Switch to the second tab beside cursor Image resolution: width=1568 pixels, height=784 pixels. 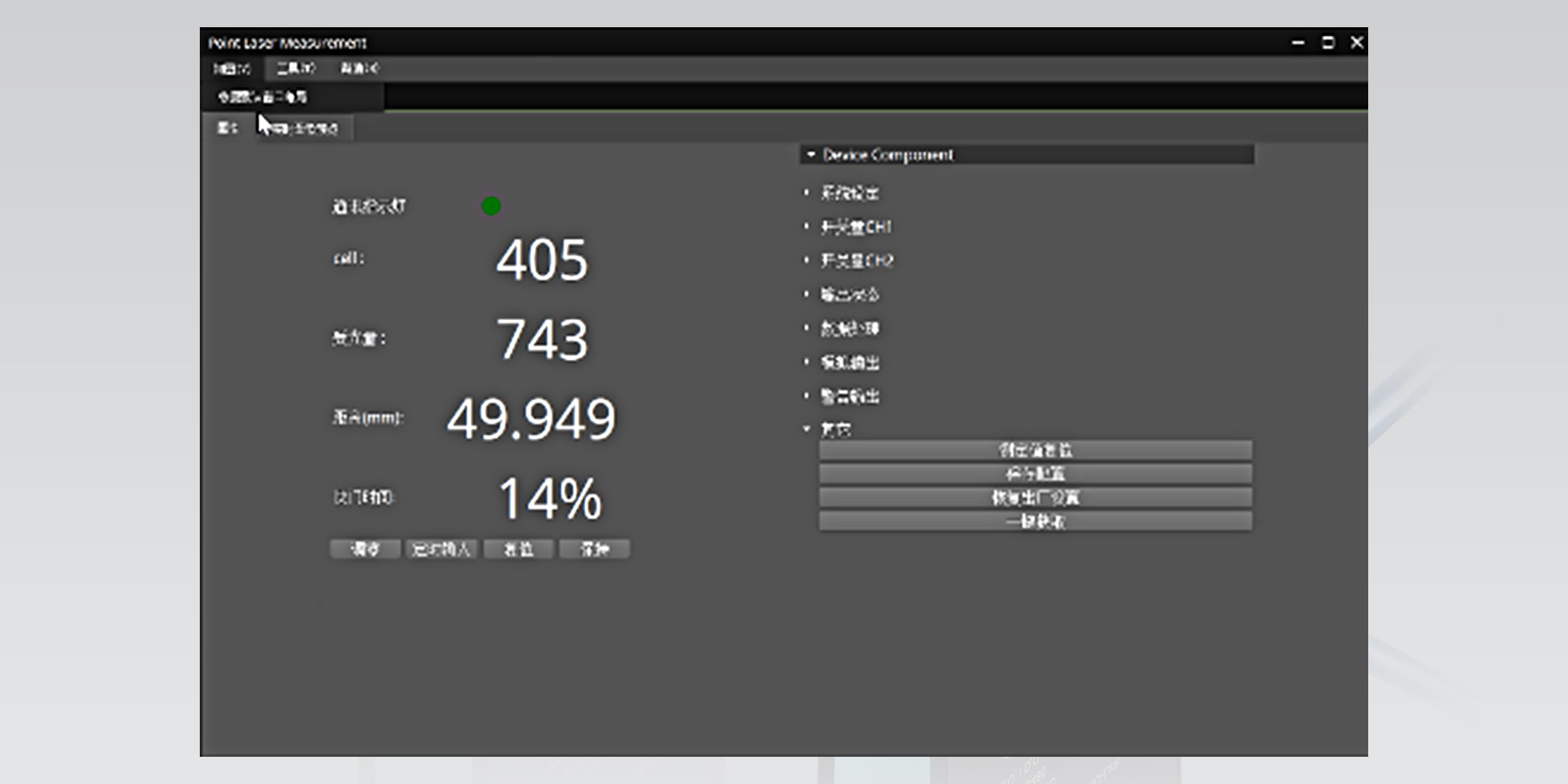(305, 128)
